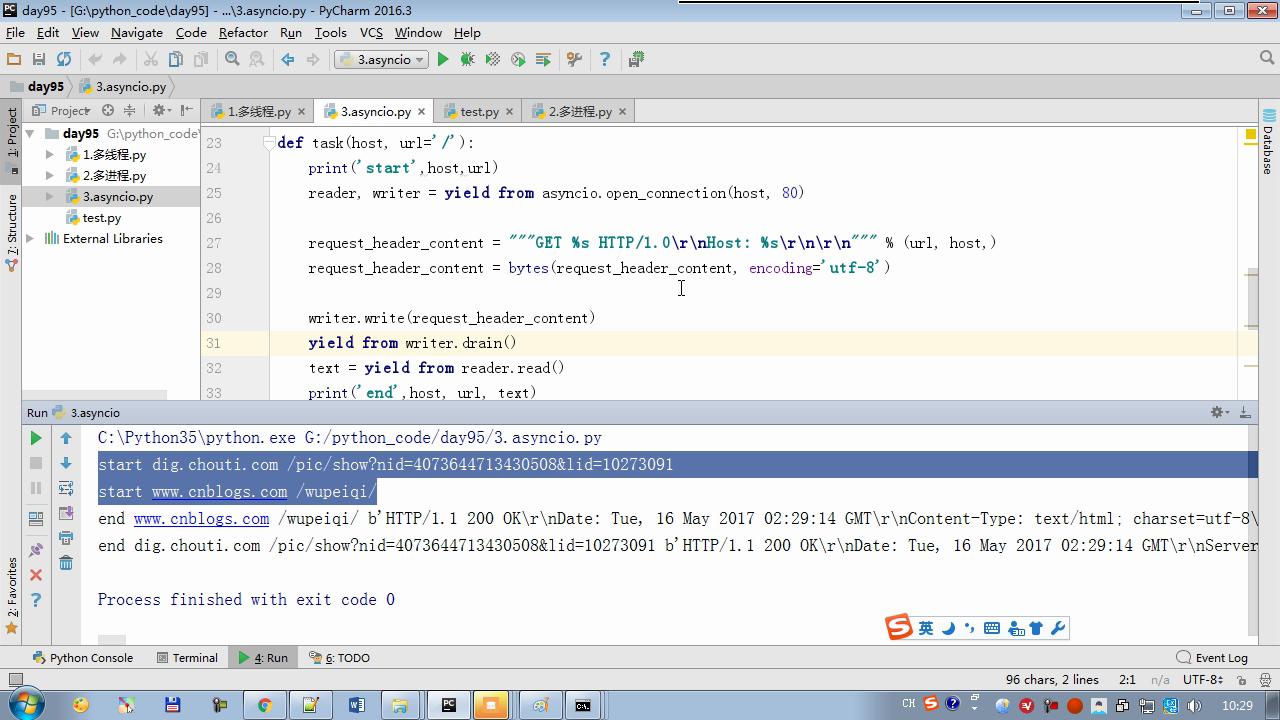Image resolution: width=1280 pixels, height=720 pixels.
Task: Click the www.cnblogs.com link on start line
Action: point(220,491)
